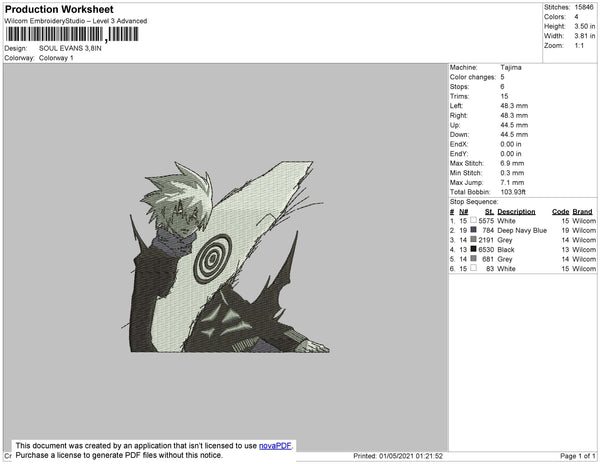The width and height of the screenshot is (600, 464).
Task: Select the 'St.' column header
Action: pos(489,212)
